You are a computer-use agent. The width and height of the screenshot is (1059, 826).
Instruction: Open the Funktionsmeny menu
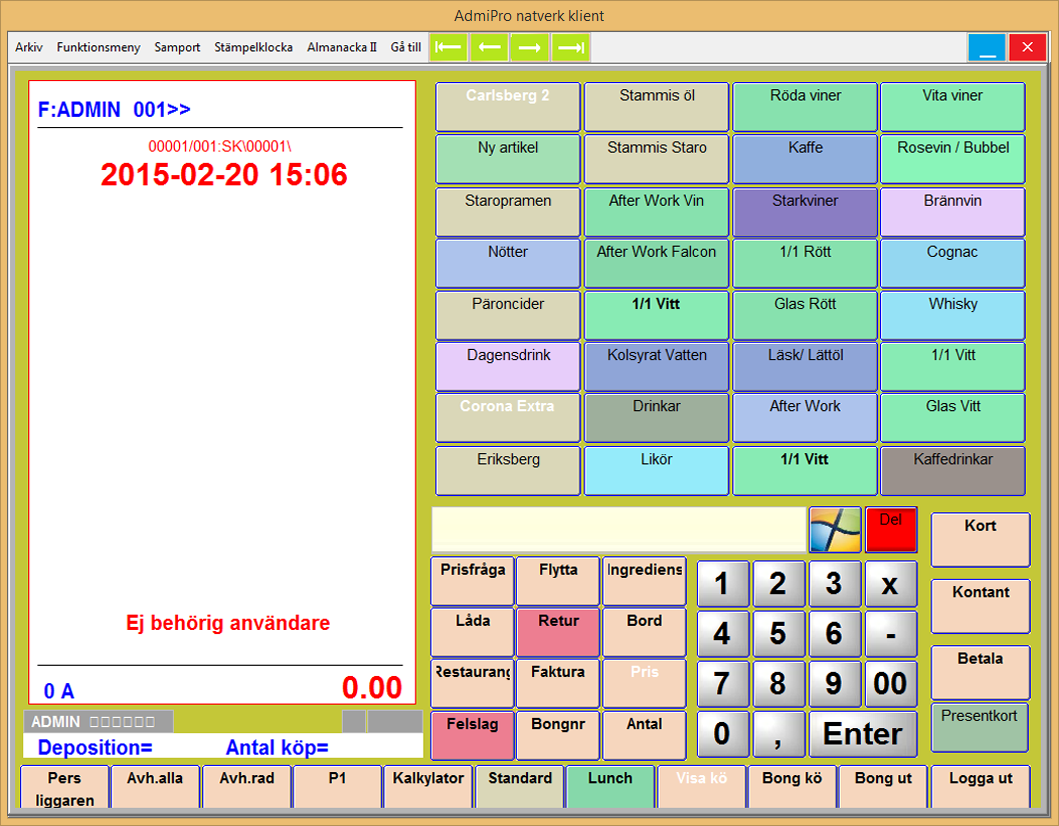tap(98, 47)
